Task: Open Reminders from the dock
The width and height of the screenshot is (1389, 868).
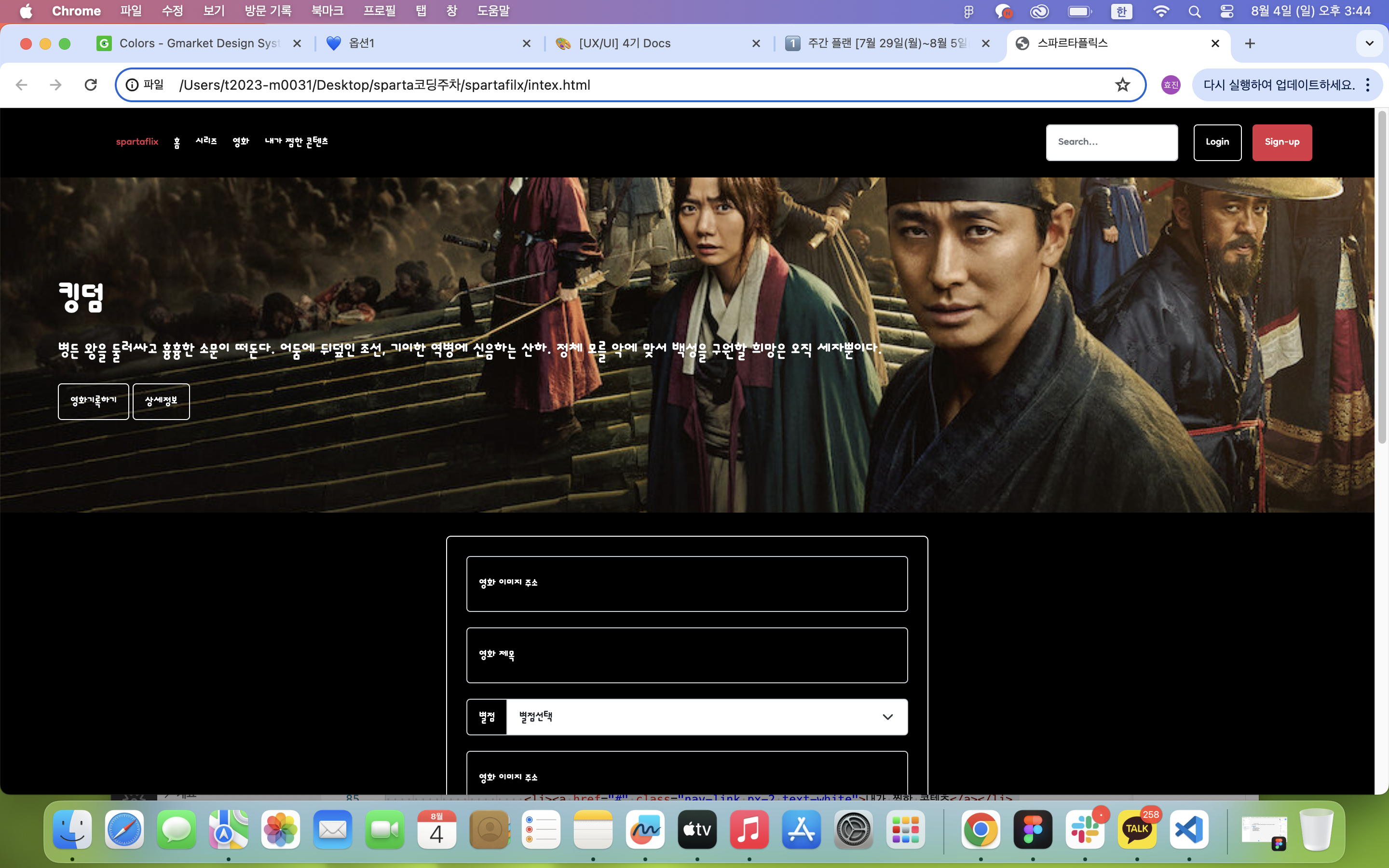Action: click(x=541, y=829)
